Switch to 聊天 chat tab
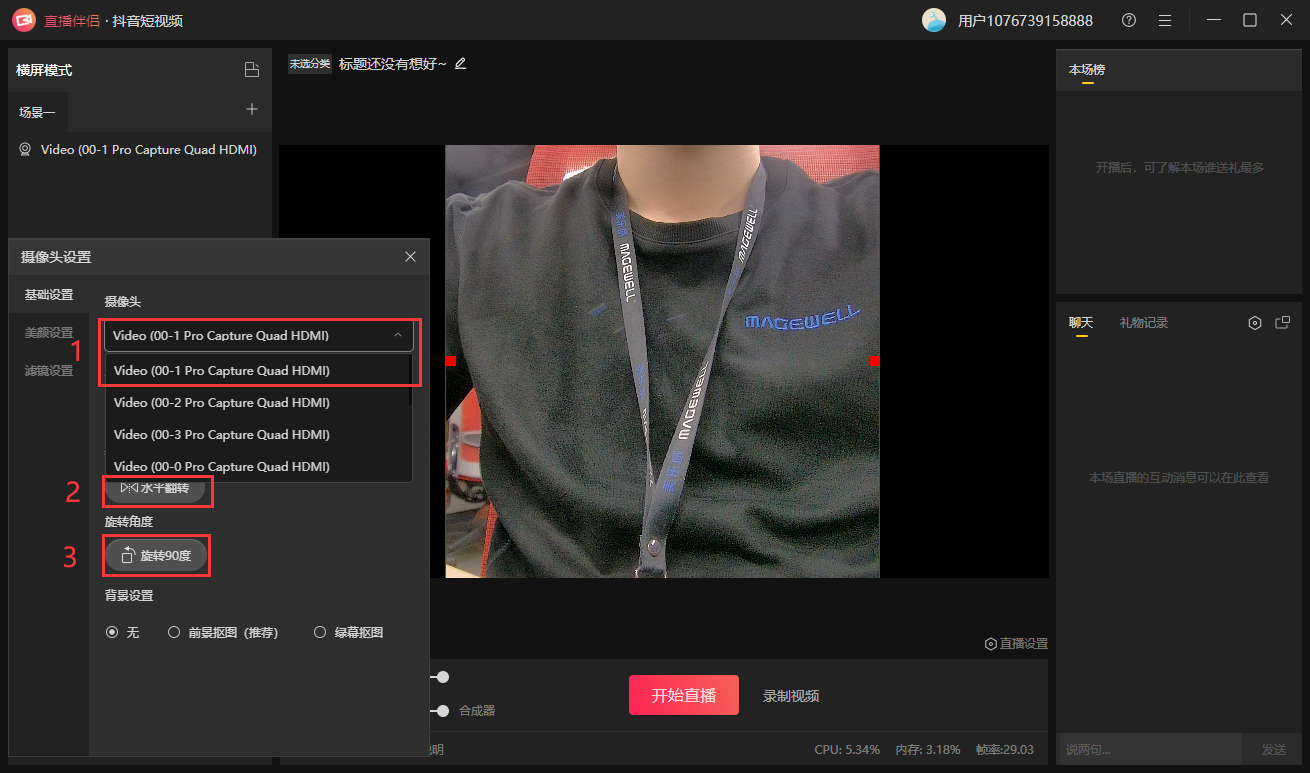This screenshot has width=1310, height=773. (x=1081, y=323)
